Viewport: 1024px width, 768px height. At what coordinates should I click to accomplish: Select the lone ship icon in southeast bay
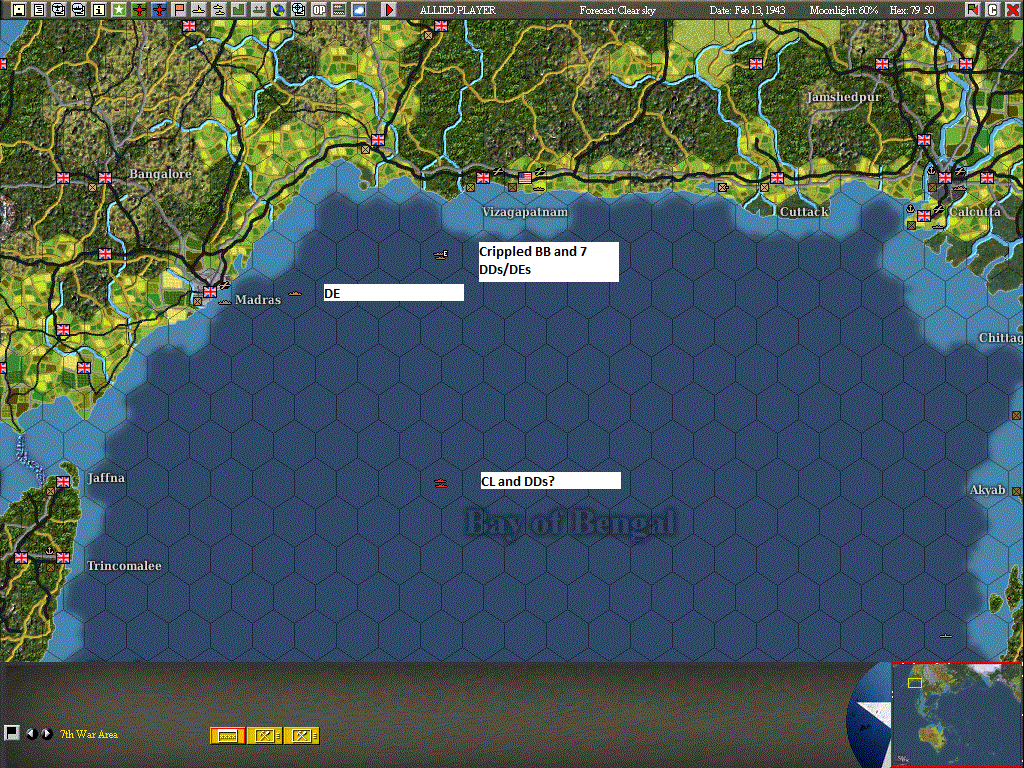point(946,635)
